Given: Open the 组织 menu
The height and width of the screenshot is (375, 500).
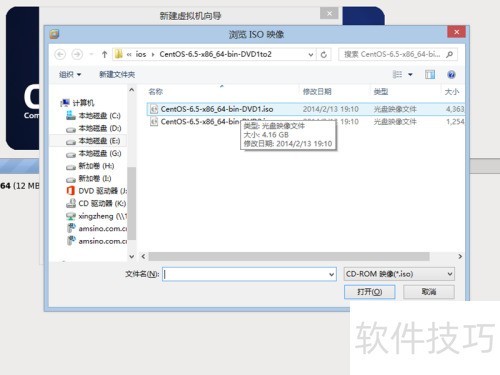Looking at the screenshot, I should click(x=70, y=74).
